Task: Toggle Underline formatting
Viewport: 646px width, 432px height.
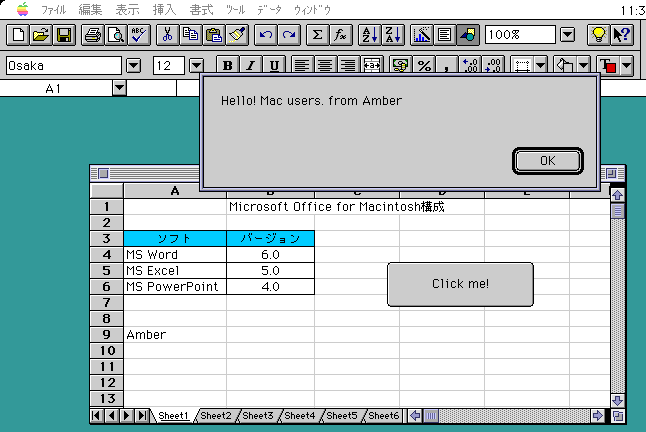Action: (274, 65)
